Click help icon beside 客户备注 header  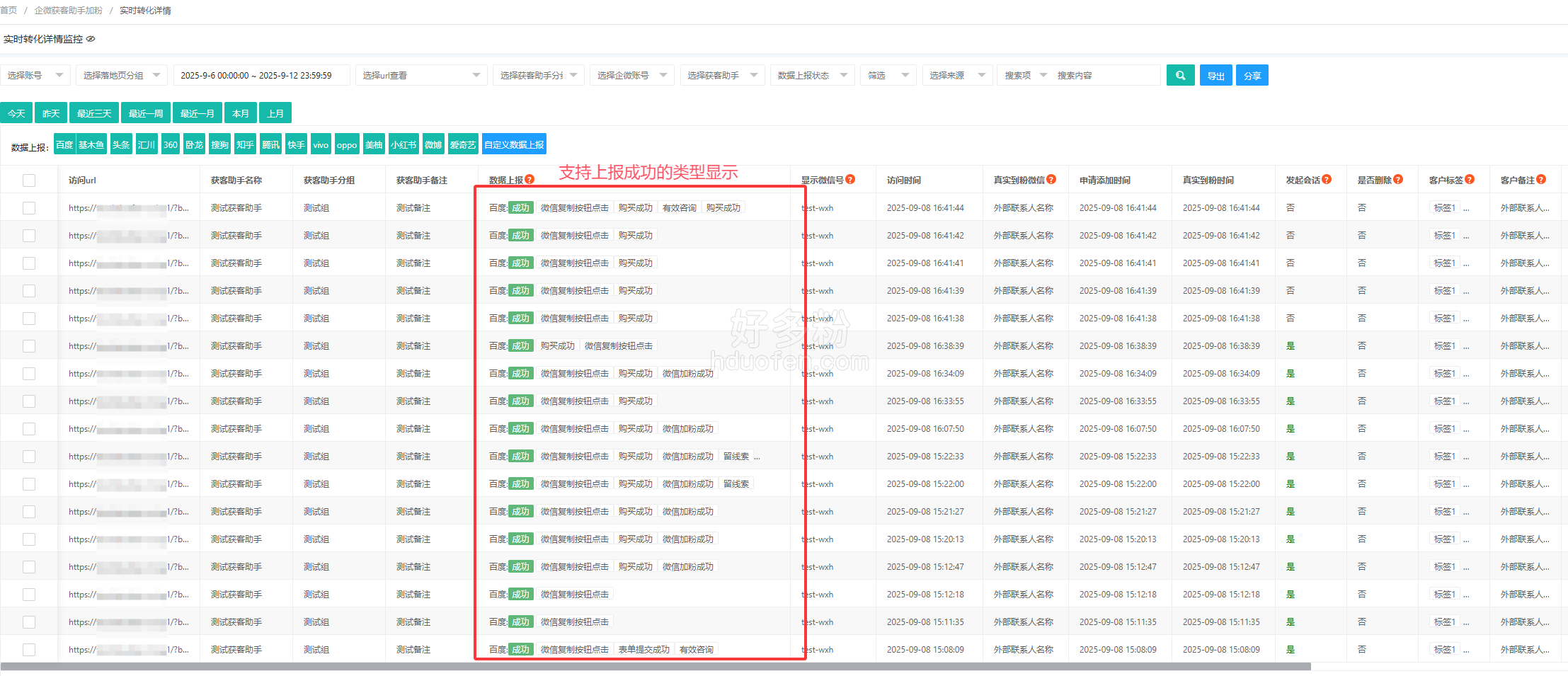(1541, 180)
